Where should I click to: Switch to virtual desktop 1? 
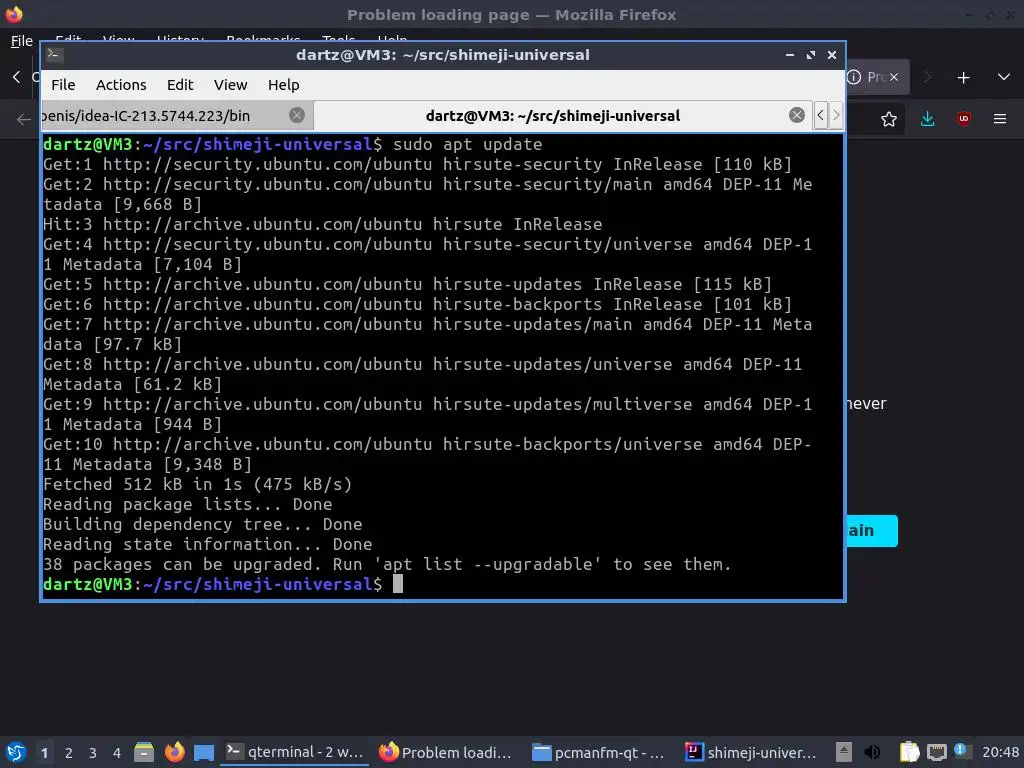(44, 753)
